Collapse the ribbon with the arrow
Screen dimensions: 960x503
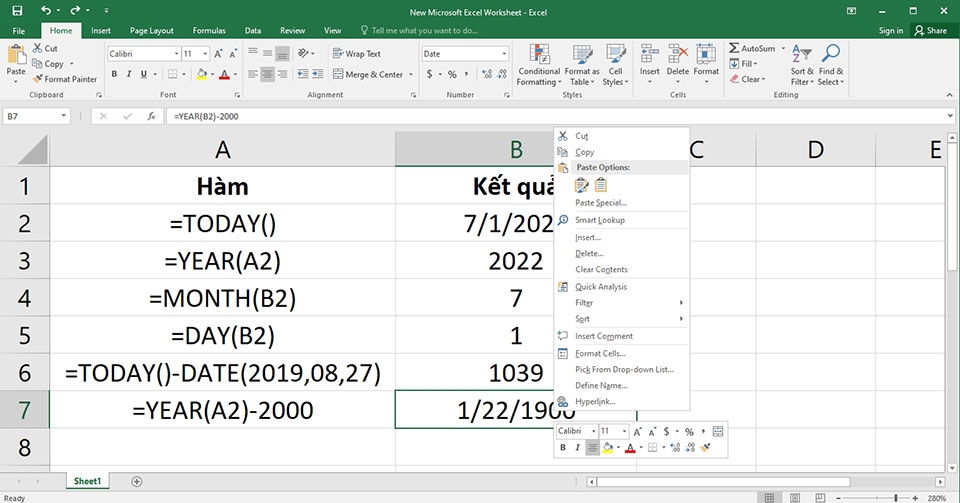click(950, 95)
